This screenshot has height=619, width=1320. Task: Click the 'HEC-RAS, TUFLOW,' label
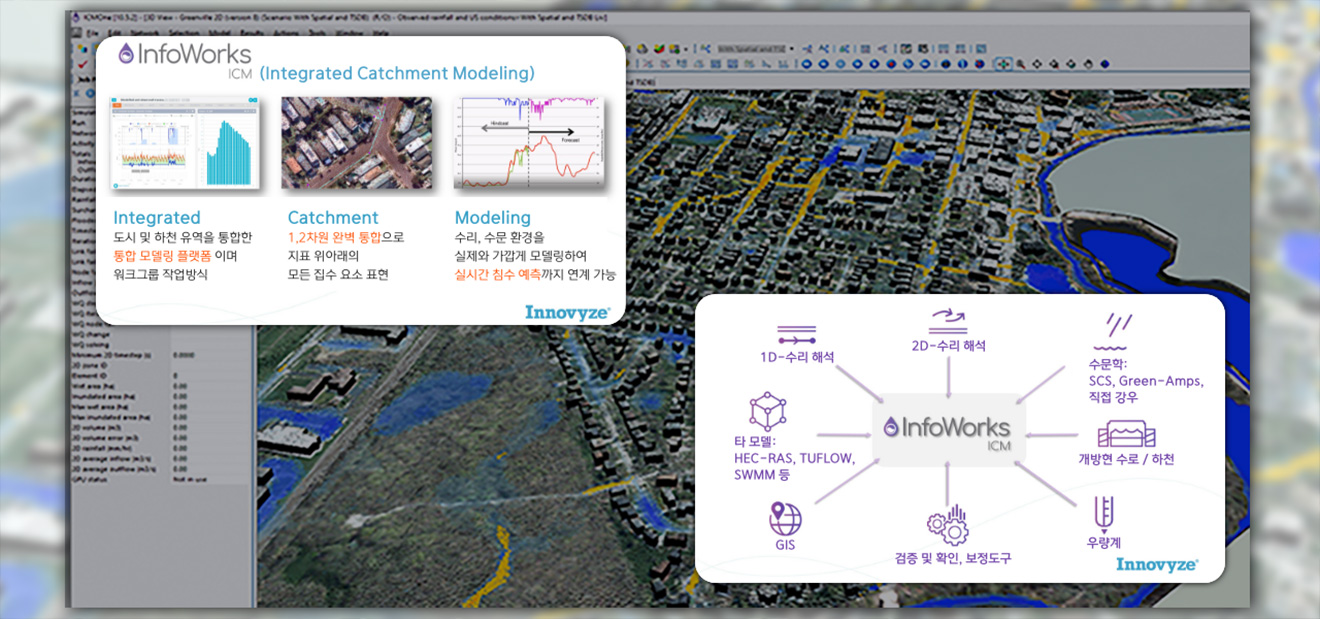794,458
